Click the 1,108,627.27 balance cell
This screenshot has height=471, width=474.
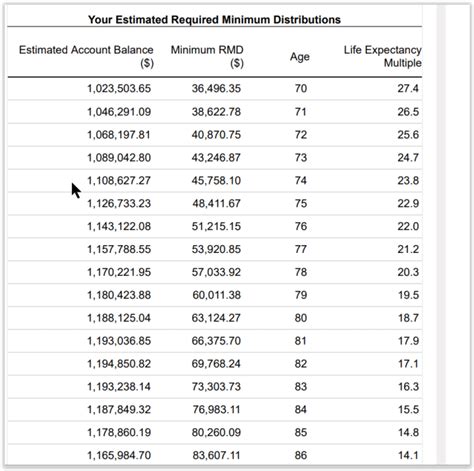pos(119,181)
